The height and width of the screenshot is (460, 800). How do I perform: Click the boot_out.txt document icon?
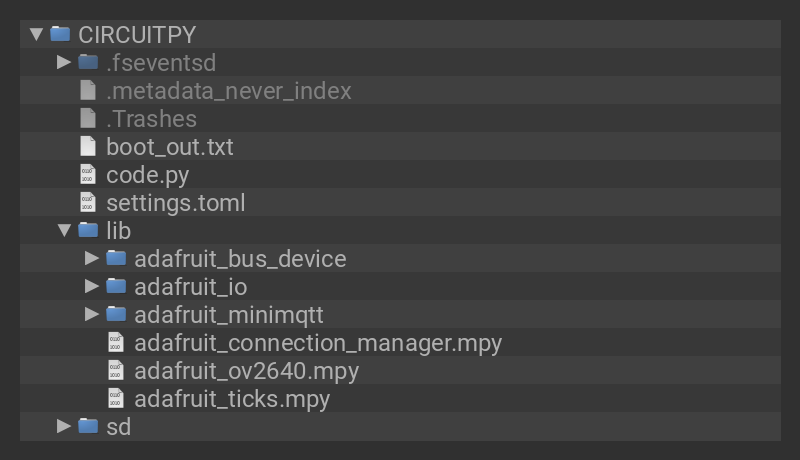pos(88,146)
